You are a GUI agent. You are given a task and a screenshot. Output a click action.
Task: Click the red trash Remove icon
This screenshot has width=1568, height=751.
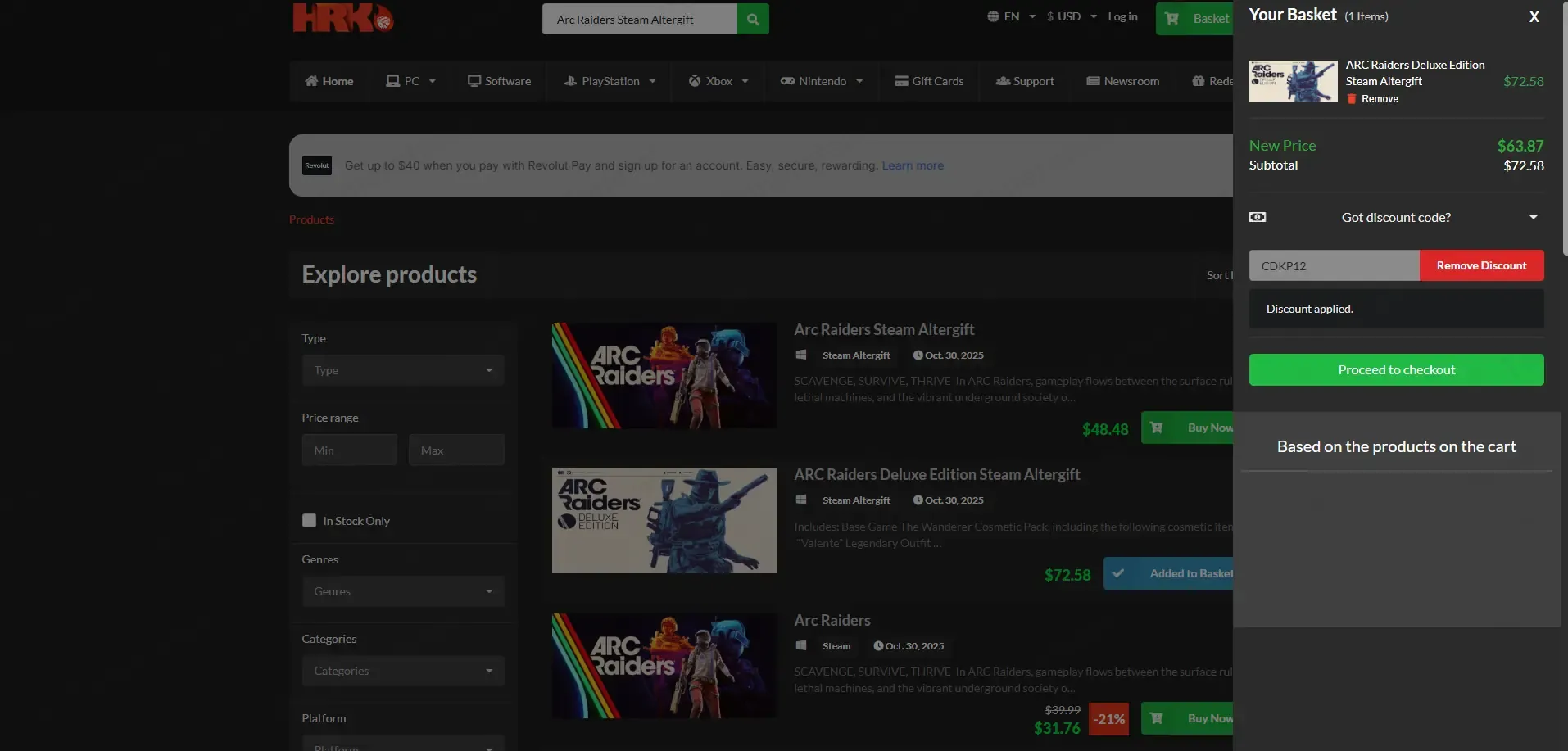click(1352, 99)
